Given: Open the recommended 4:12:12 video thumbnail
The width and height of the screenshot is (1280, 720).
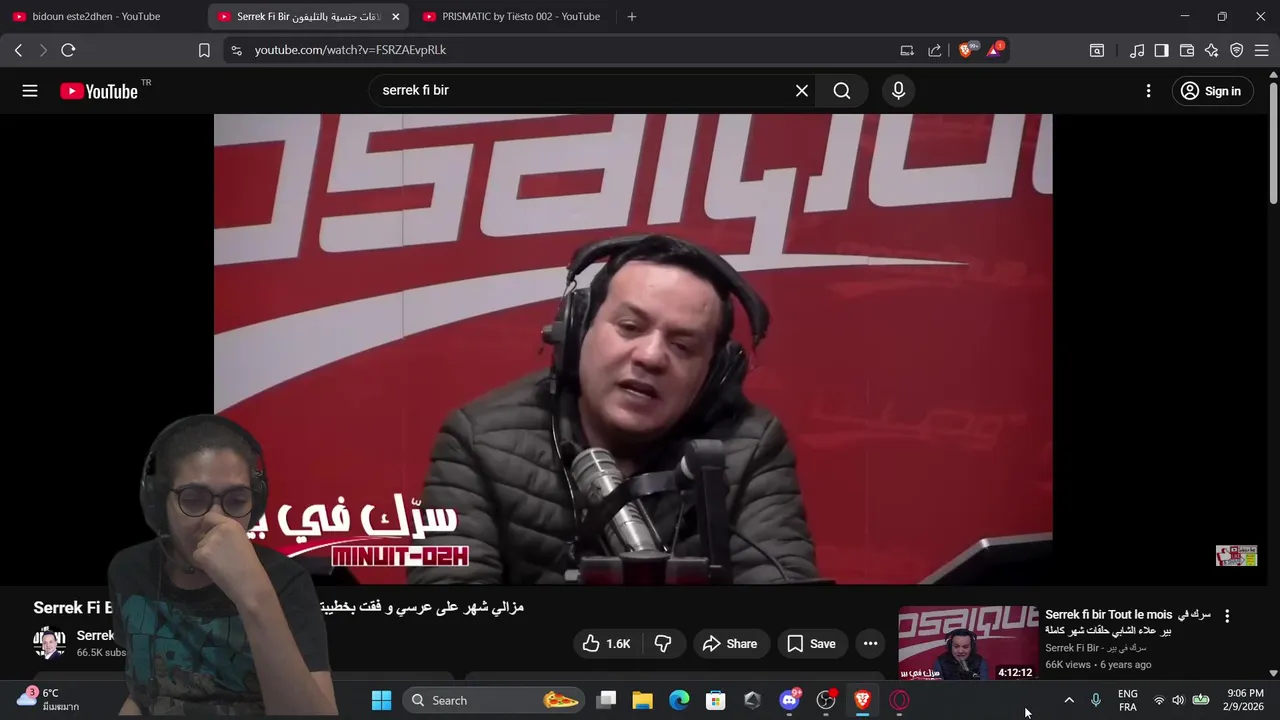Looking at the screenshot, I should pyautogui.click(x=968, y=643).
